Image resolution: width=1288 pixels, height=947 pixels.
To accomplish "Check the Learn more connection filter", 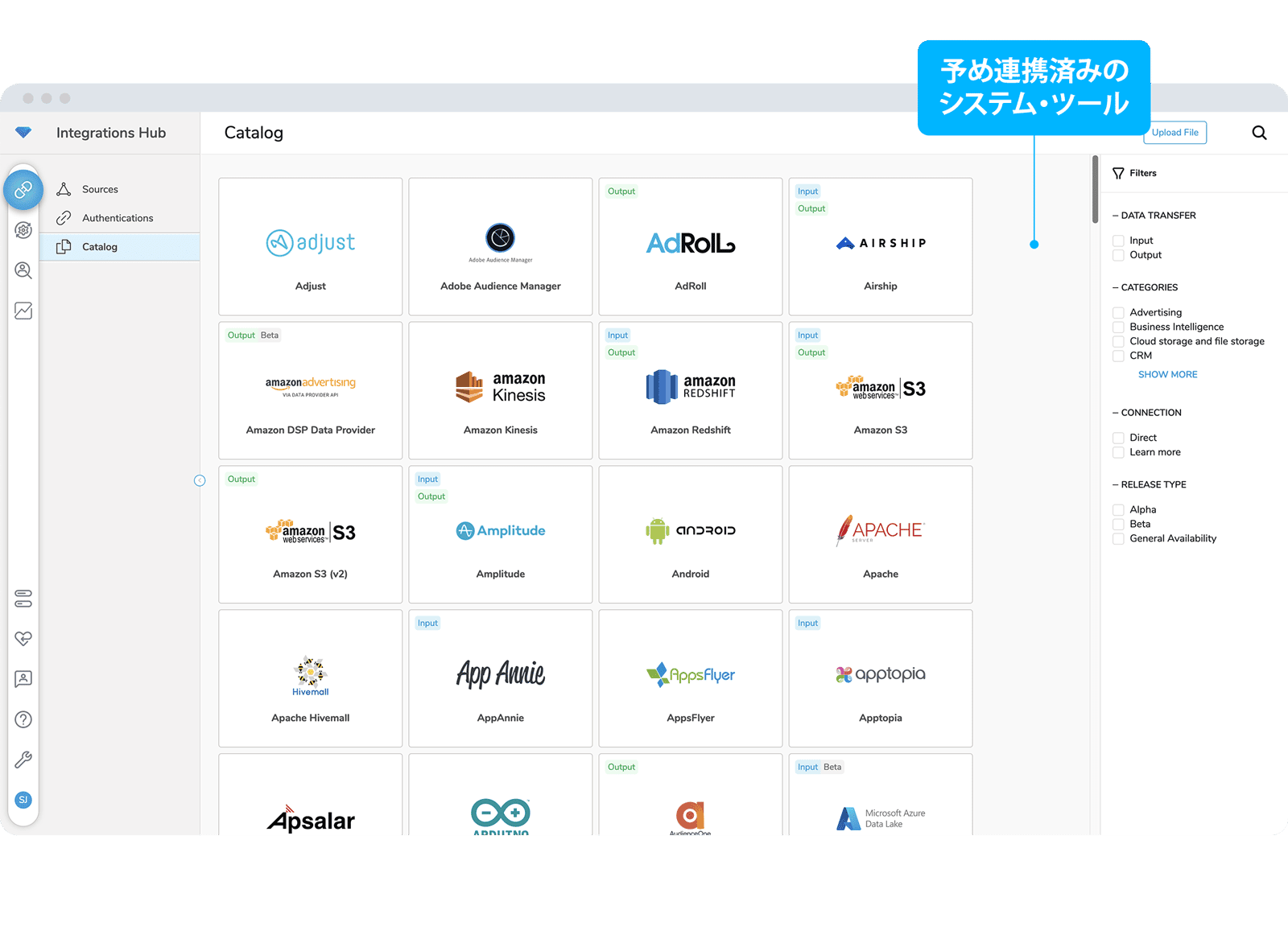I will tap(1118, 452).
